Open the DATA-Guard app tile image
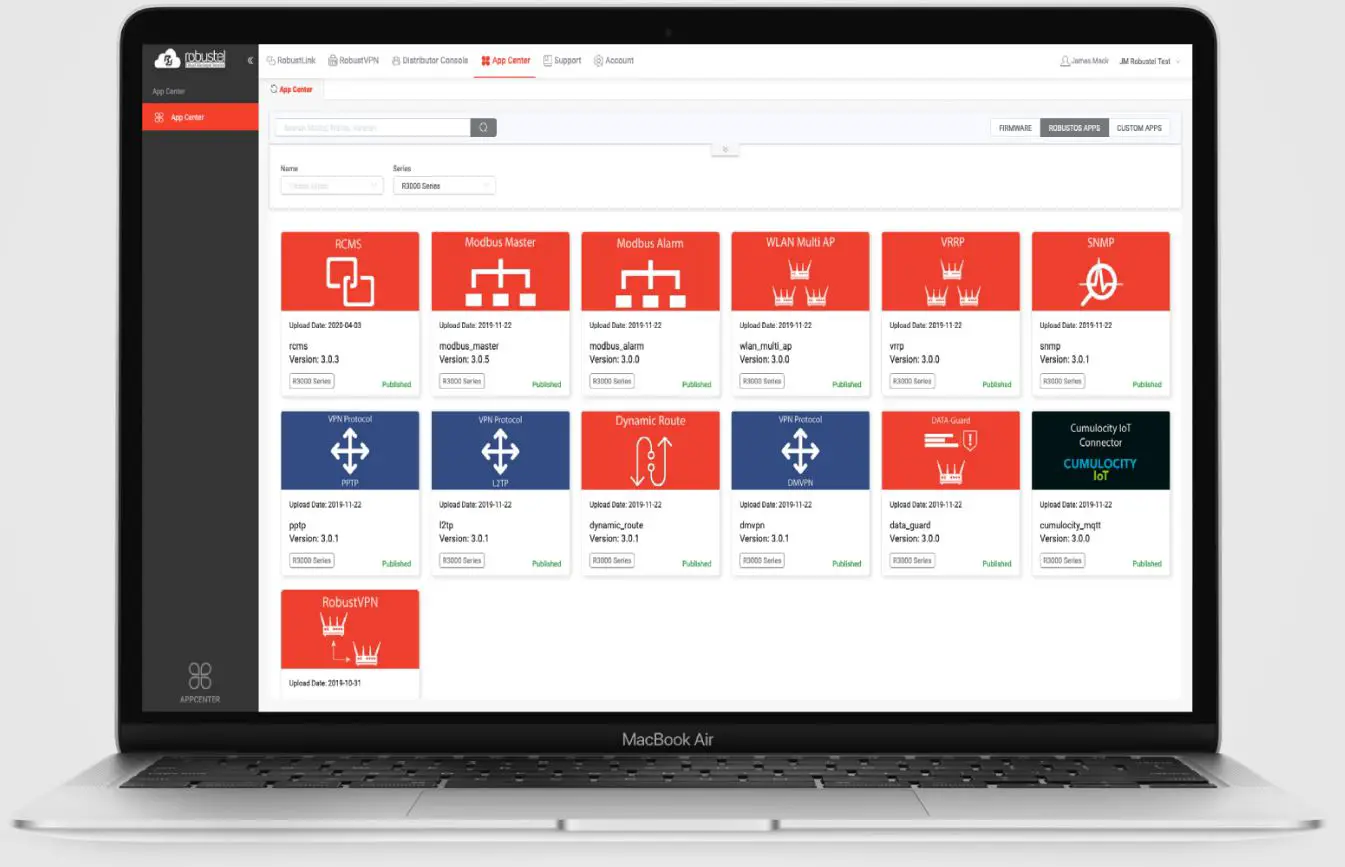 point(950,450)
